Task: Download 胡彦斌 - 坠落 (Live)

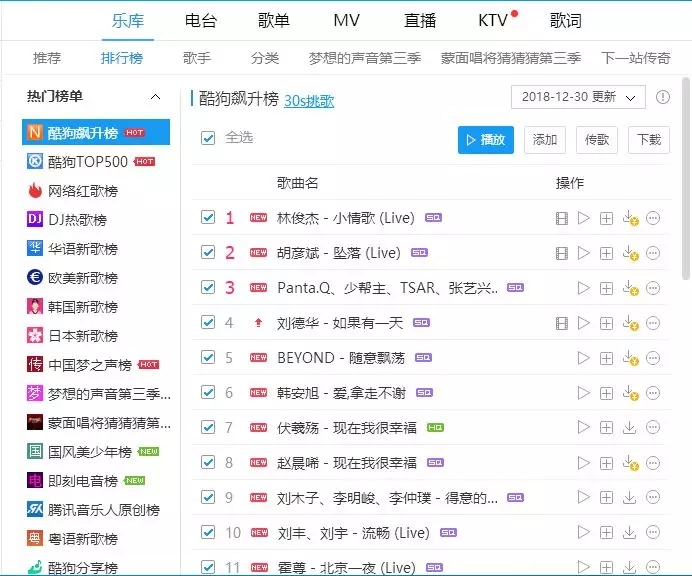Action: pos(630,253)
